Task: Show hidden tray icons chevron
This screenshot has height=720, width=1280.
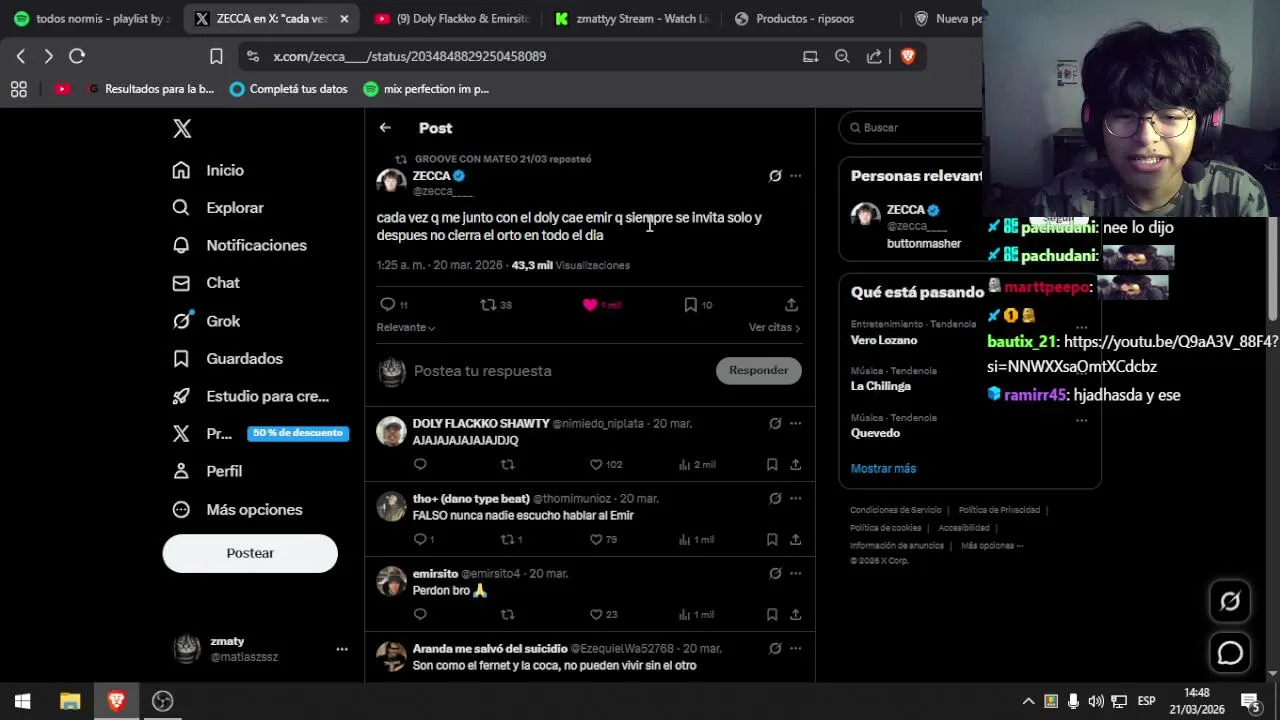Action: click(x=1028, y=701)
